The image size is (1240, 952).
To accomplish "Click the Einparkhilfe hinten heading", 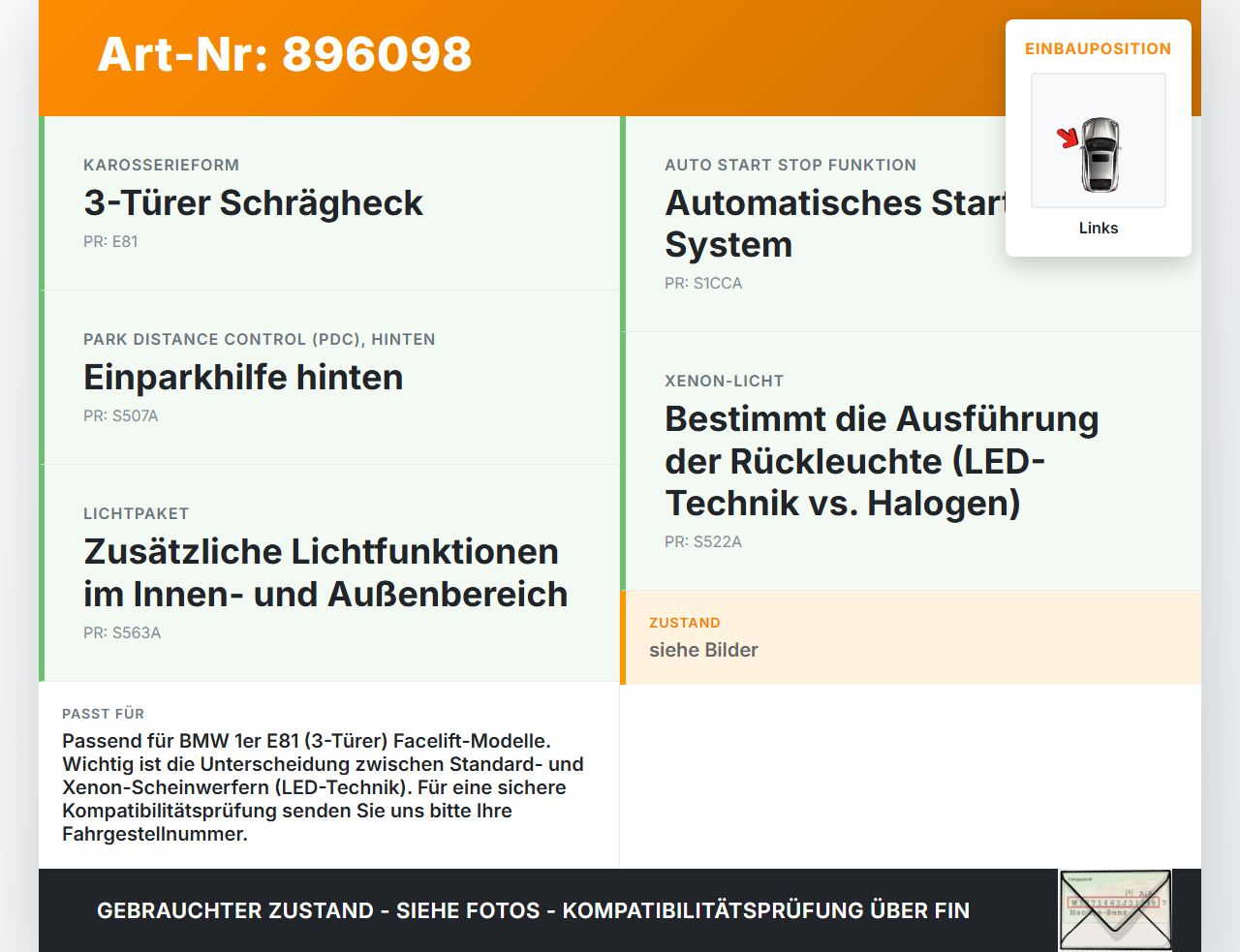I will coord(243,377).
